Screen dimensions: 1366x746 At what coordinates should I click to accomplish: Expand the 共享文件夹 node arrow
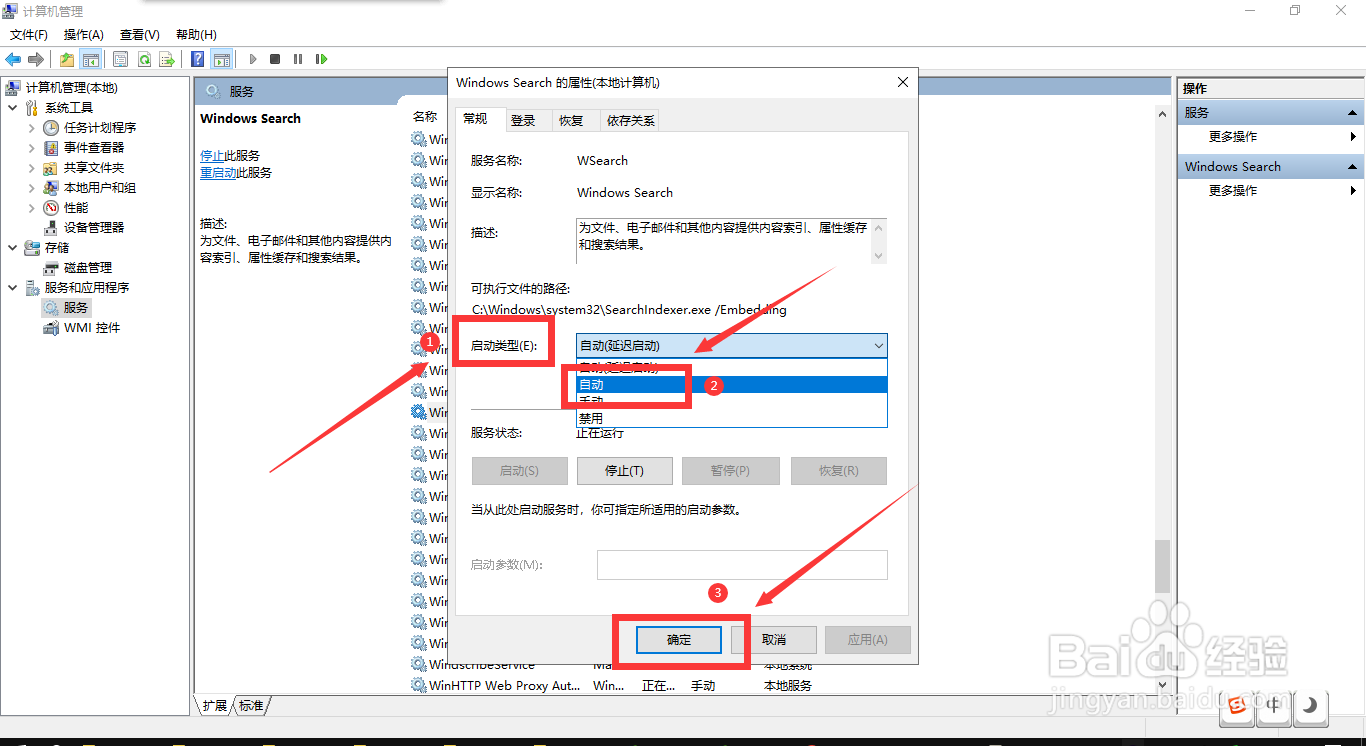pos(31,167)
